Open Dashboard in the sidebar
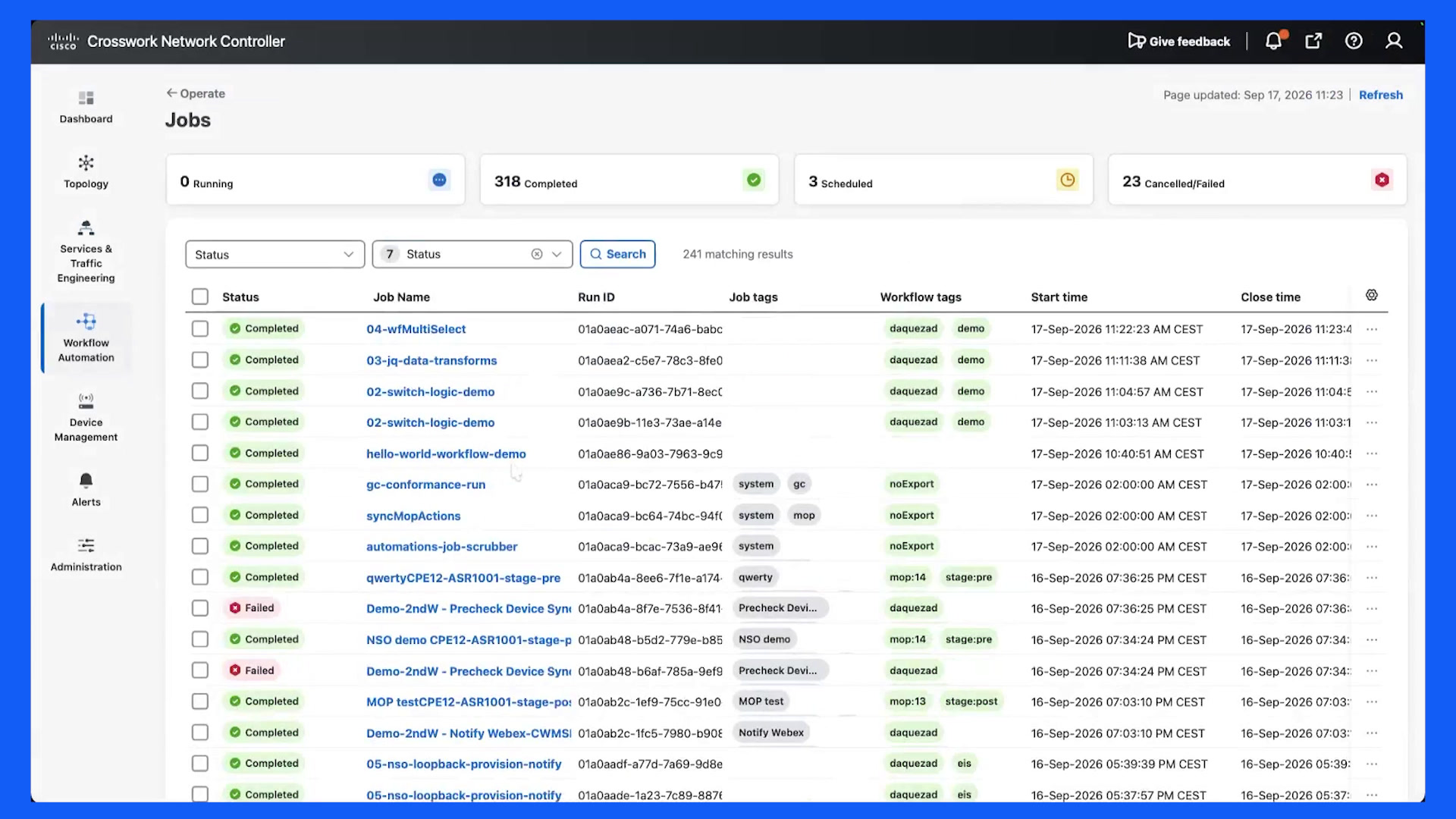 pyautogui.click(x=86, y=107)
